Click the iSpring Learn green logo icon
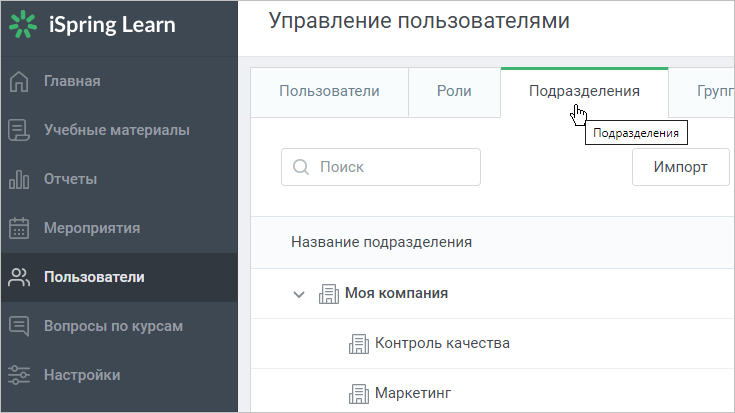 [x=23, y=24]
